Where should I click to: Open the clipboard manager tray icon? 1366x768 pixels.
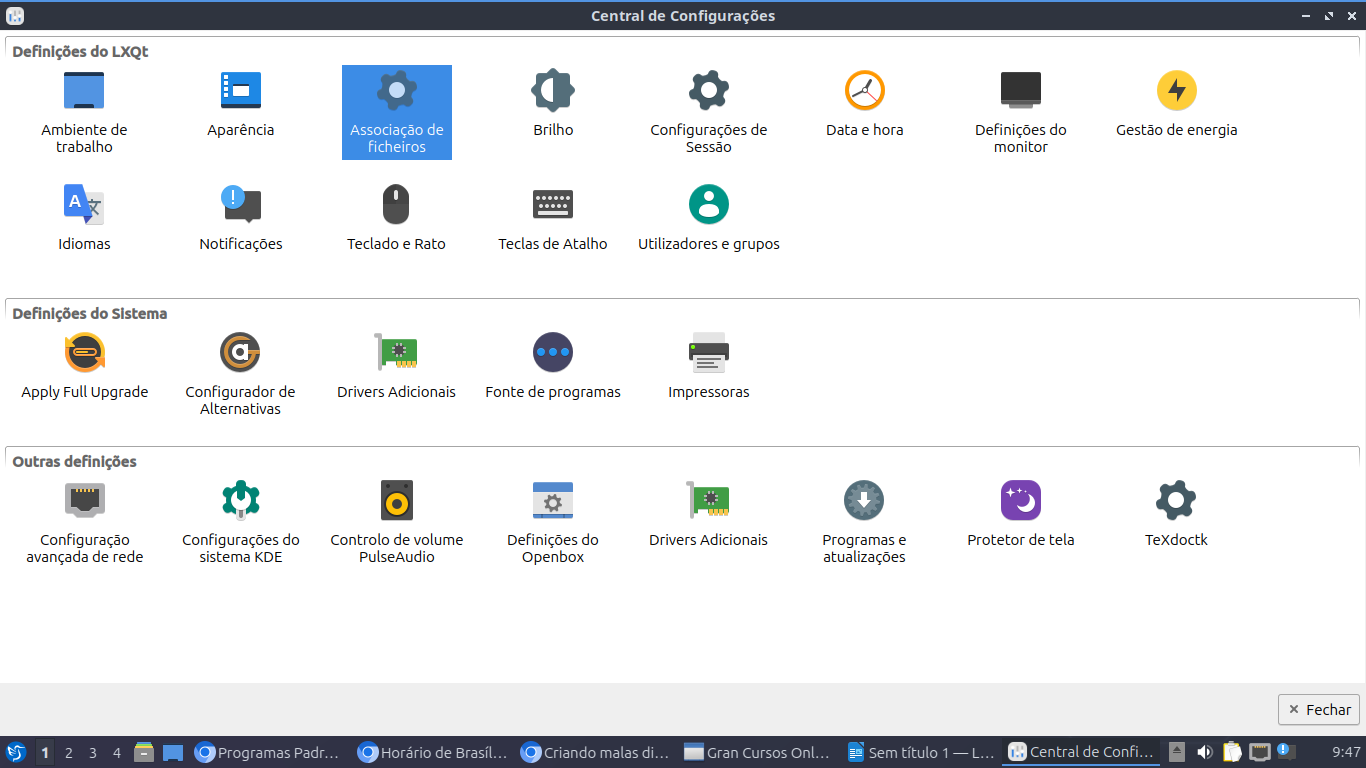1233,752
